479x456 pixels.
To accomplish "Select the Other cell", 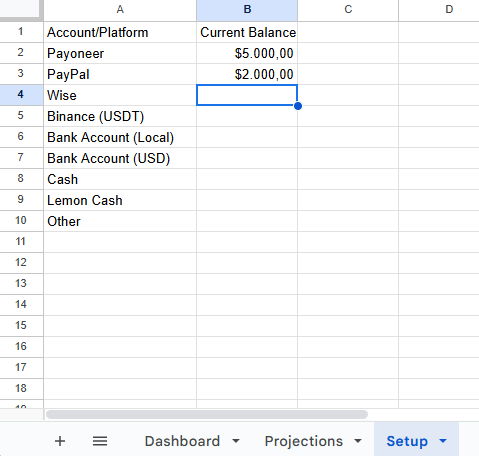I will pyautogui.click(x=120, y=221).
